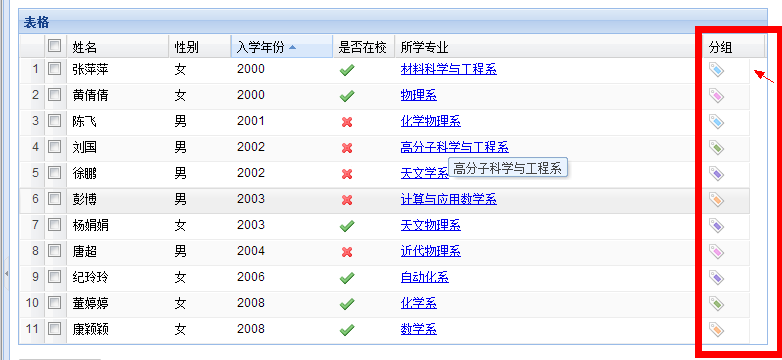
Task: Open the 天文物理系 link
Action: (x=431, y=225)
